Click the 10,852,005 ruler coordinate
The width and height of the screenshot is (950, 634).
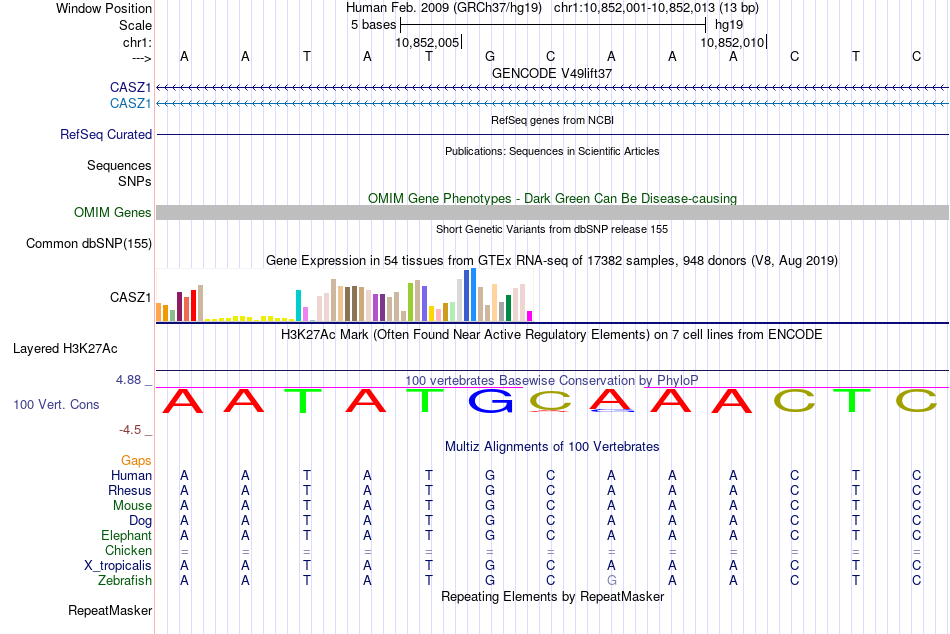427,42
